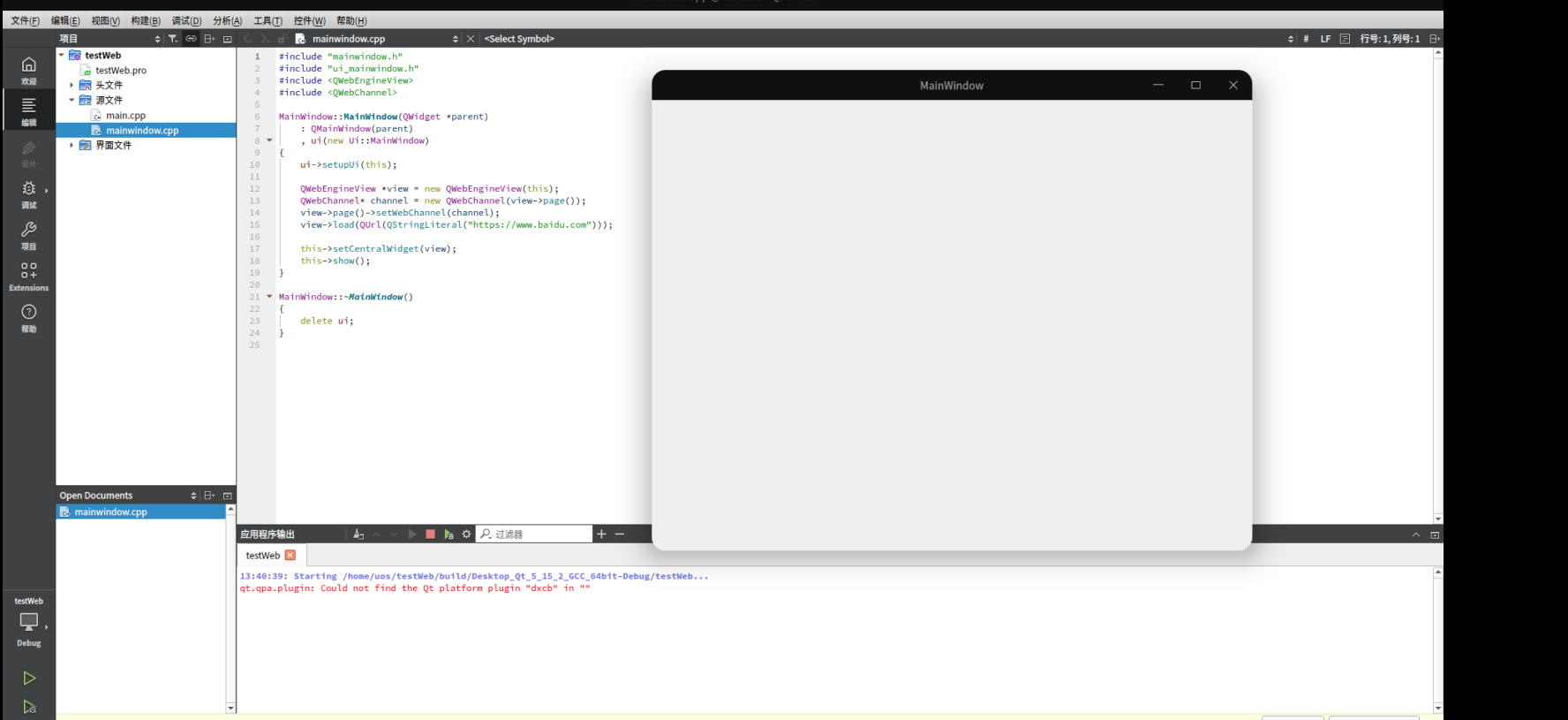Toggle synchronize with editor link icon

tap(191, 39)
